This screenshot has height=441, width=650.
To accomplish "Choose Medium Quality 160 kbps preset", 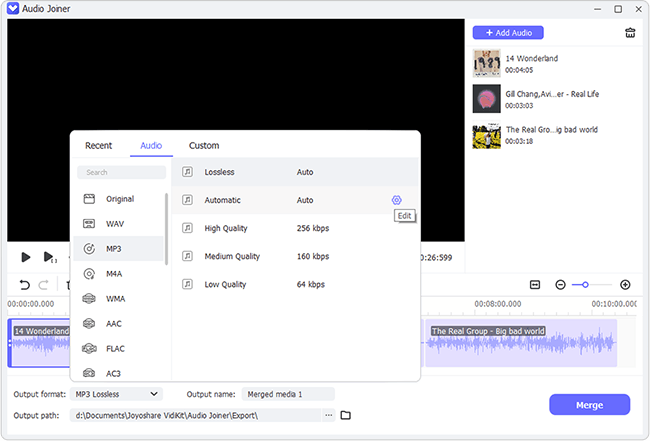I will [296, 257].
